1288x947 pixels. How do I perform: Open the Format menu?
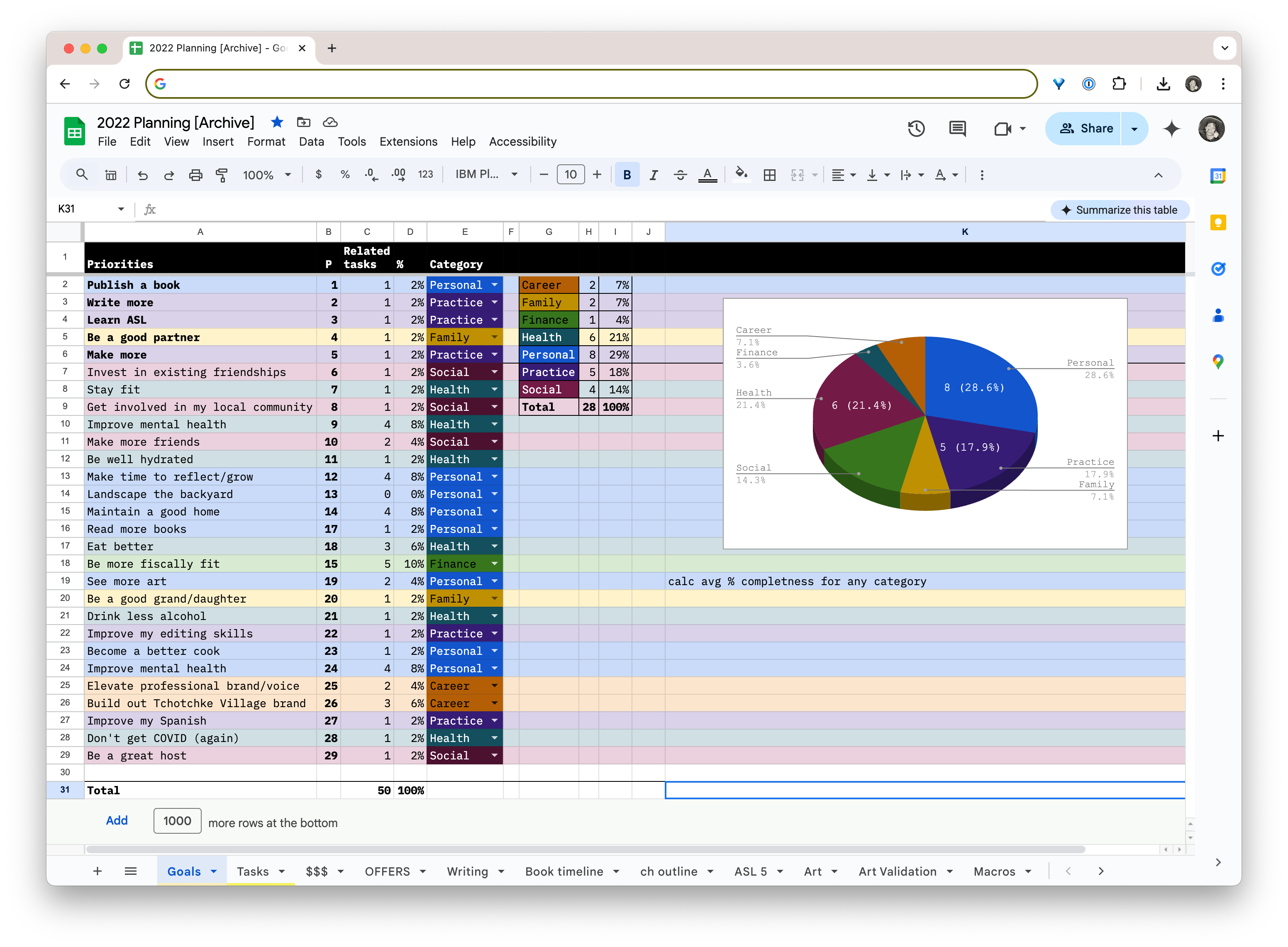[266, 142]
